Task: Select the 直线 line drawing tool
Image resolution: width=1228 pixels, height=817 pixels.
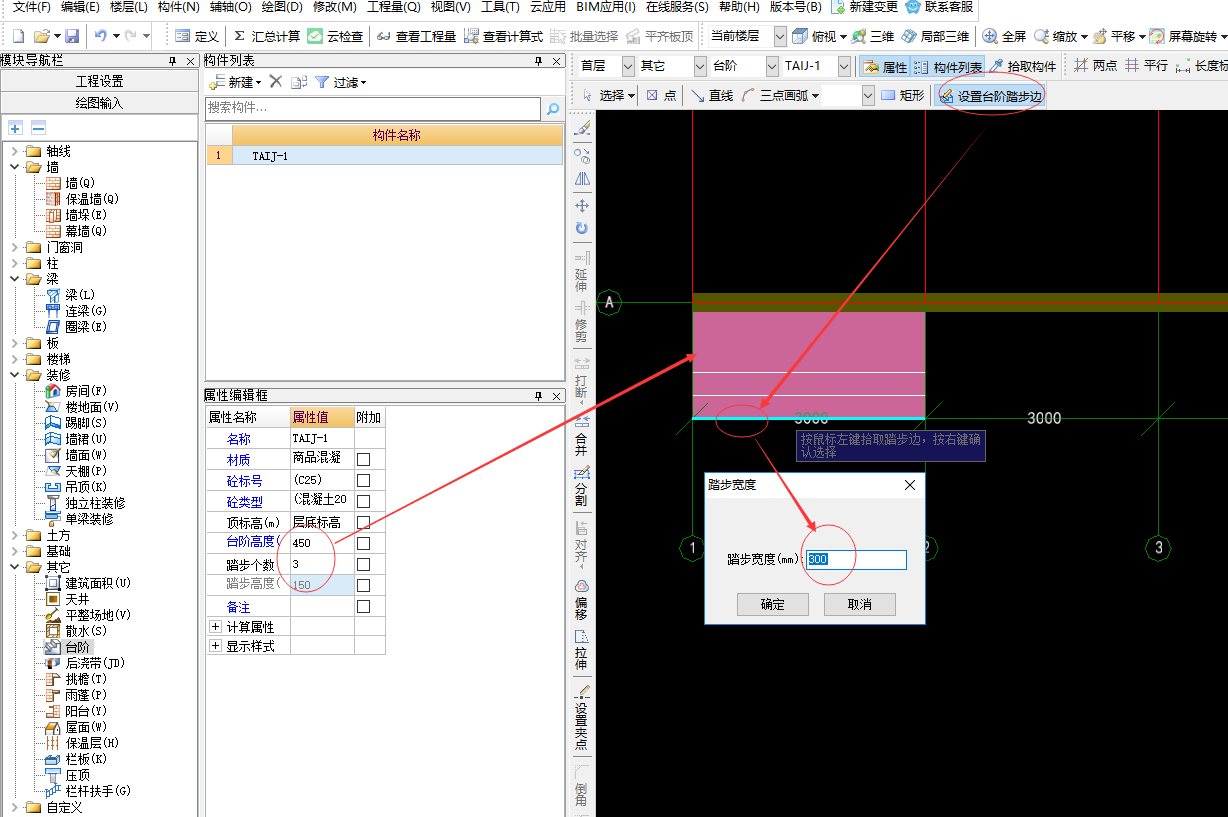Action: (712, 96)
